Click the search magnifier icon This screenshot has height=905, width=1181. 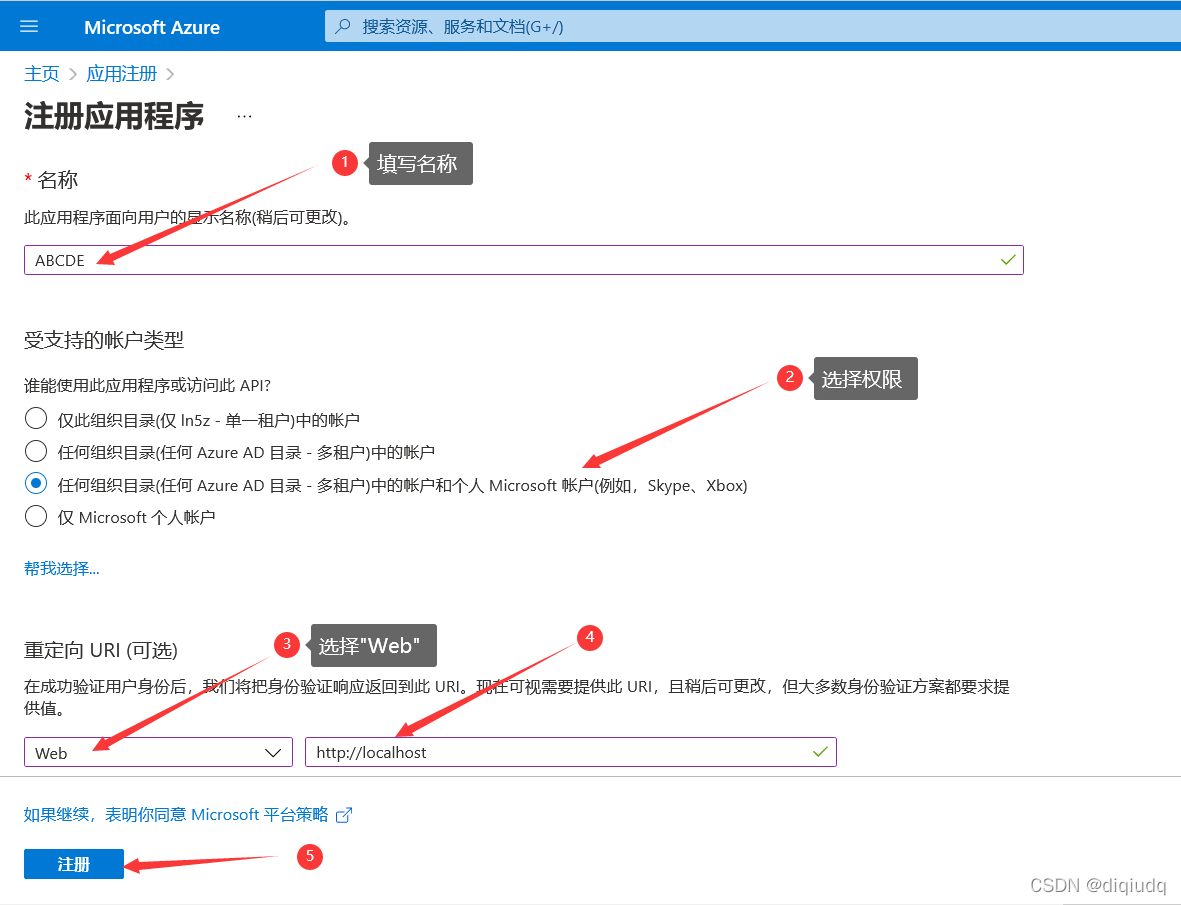343,26
